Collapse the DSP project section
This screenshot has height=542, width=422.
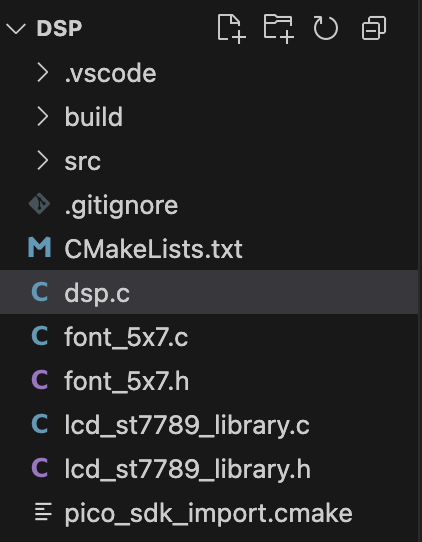point(16,29)
